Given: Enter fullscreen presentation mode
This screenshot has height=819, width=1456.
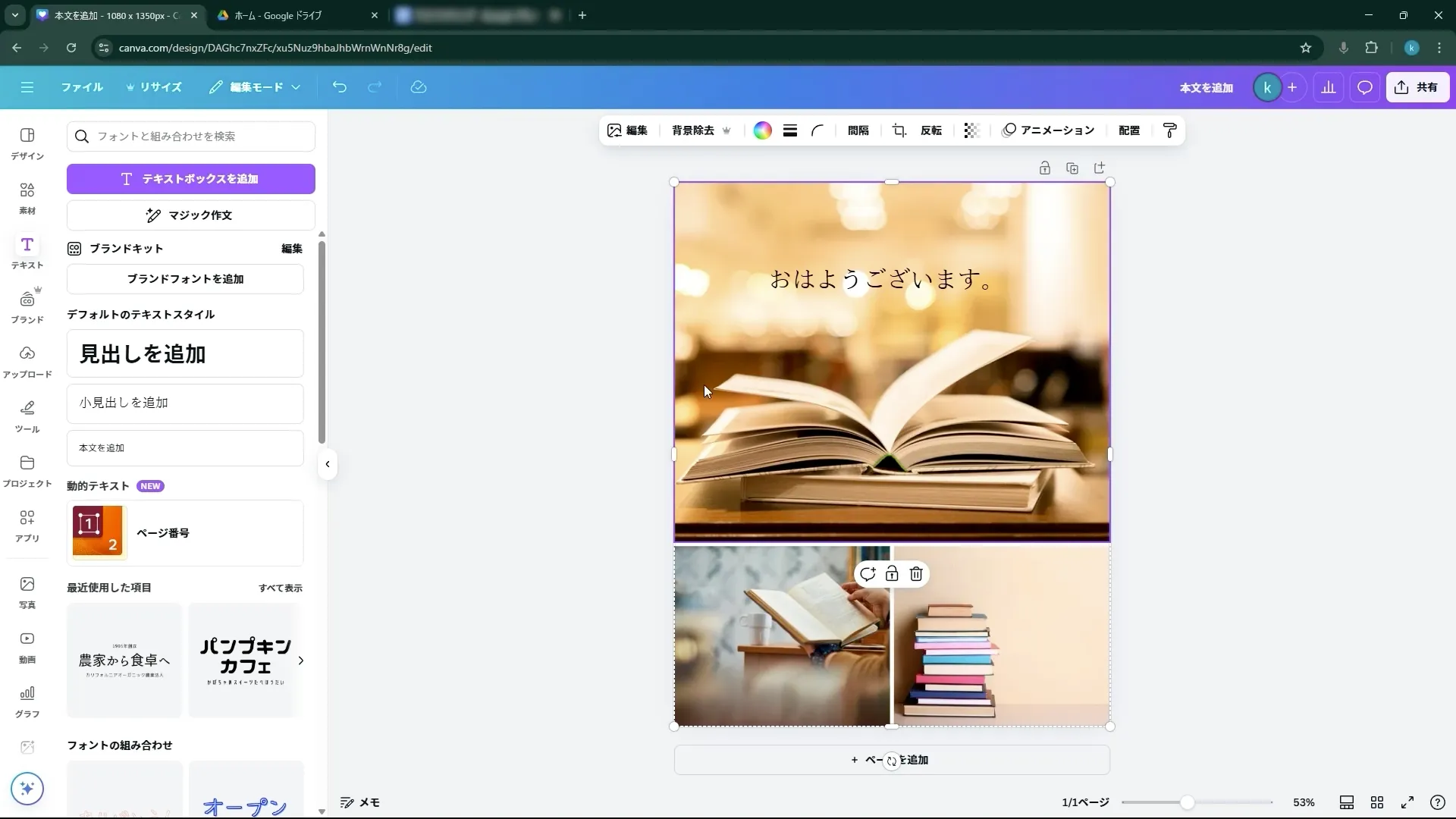Looking at the screenshot, I should tap(1408, 802).
